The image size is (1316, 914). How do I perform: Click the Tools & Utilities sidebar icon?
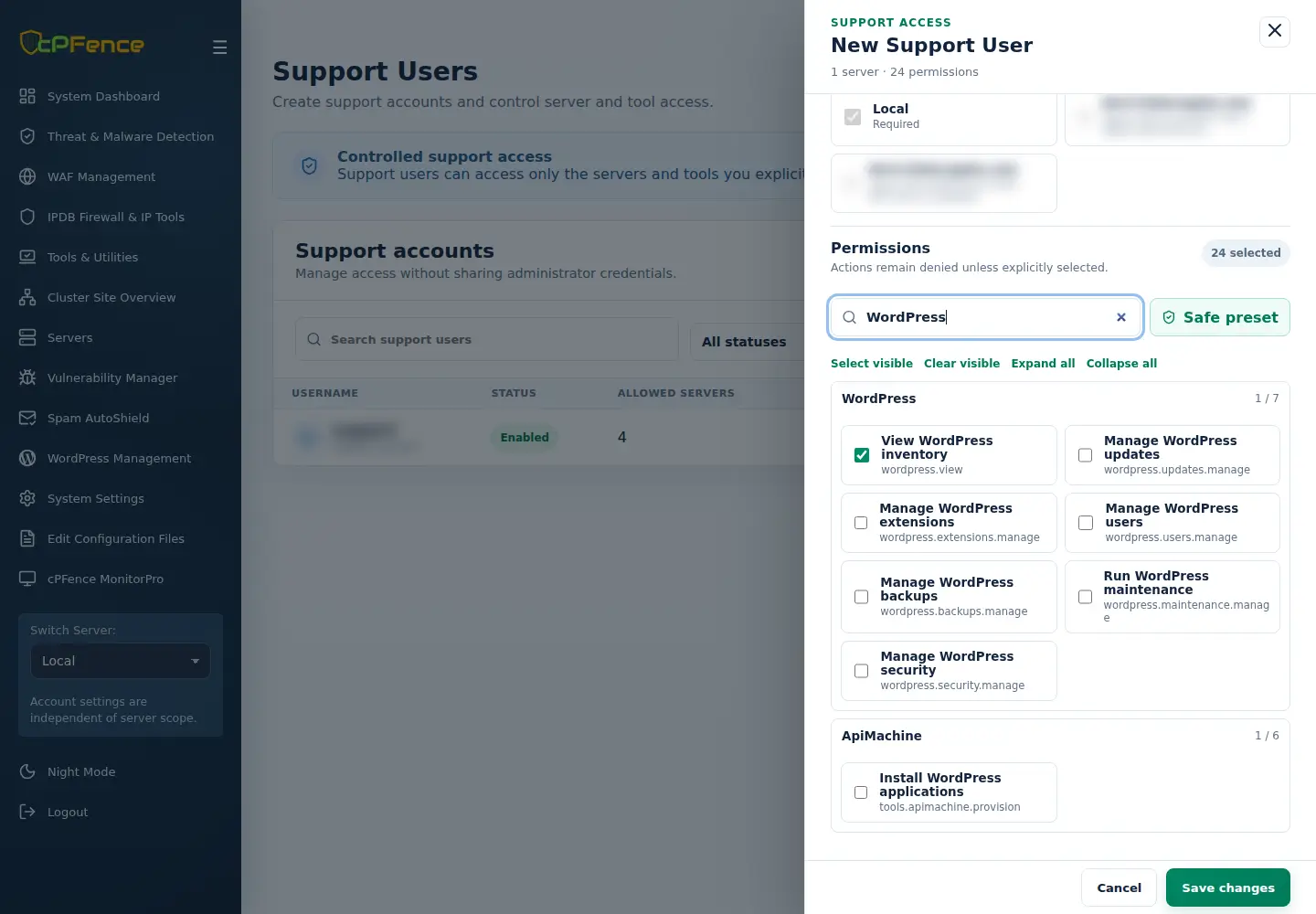tap(27, 257)
